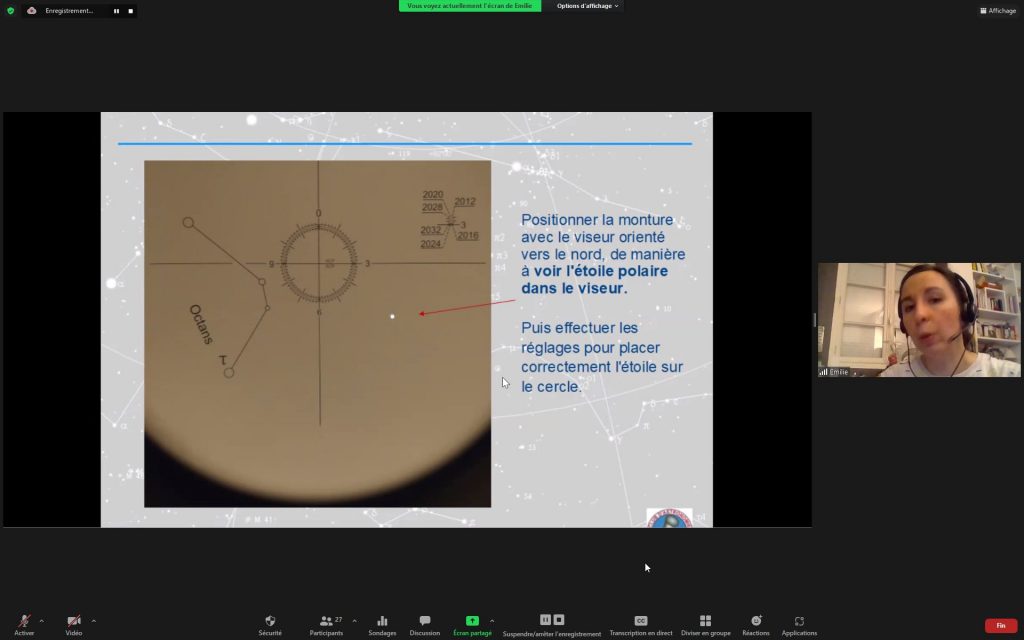Show the Participants panel
Viewport: 1024px width, 640px height.
point(326,625)
